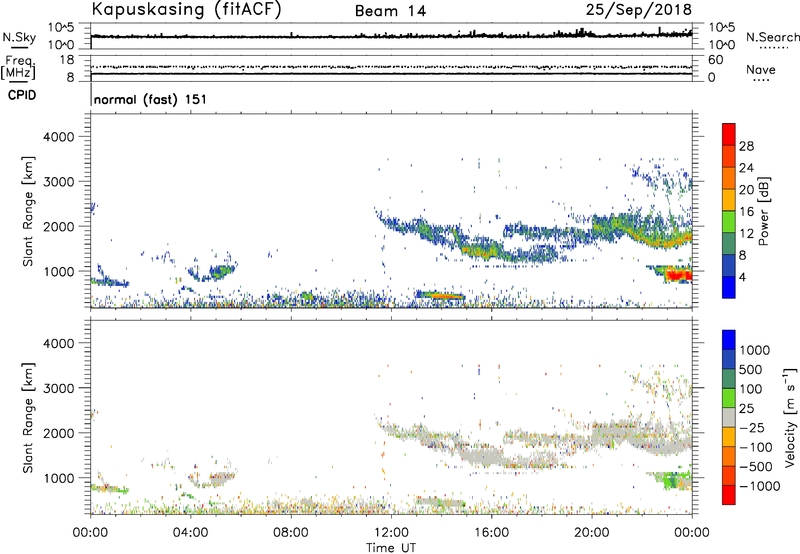Click the velocity panel 'Slant Range [km]' label
The height and width of the screenshot is (554, 800).
pos(29,418)
